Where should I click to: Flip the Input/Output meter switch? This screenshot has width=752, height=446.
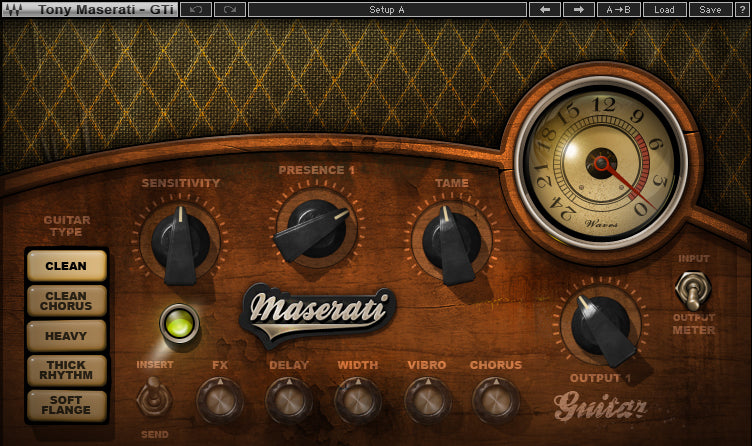pos(688,290)
